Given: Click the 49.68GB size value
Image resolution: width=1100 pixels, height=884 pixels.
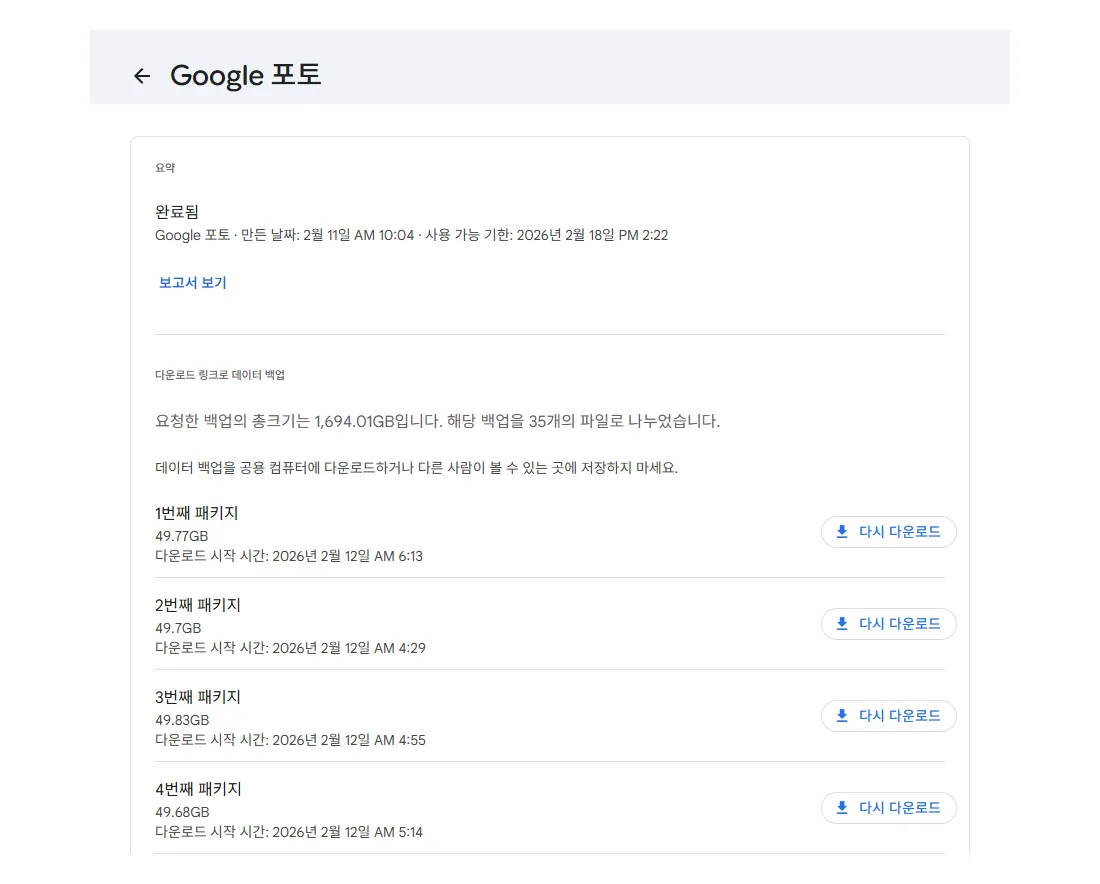Looking at the screenshot, I should click(182, 812).
